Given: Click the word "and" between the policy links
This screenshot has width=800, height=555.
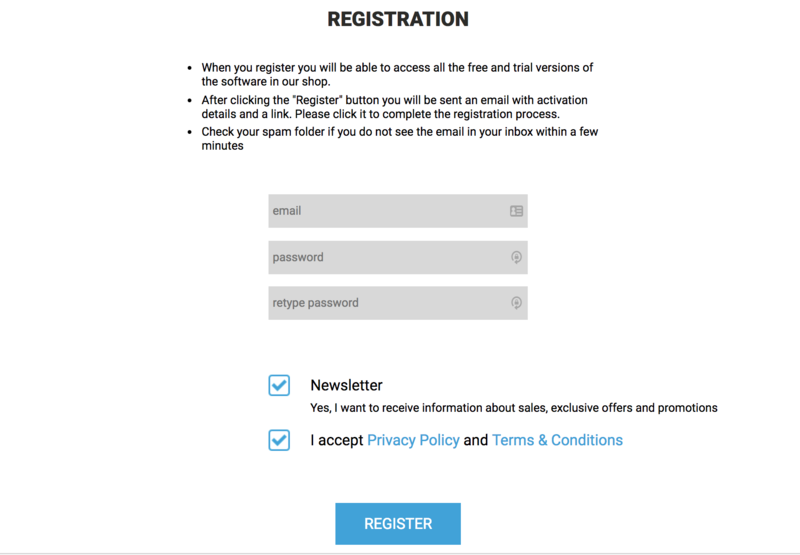Looking at the screenshot, I should 476,440.
